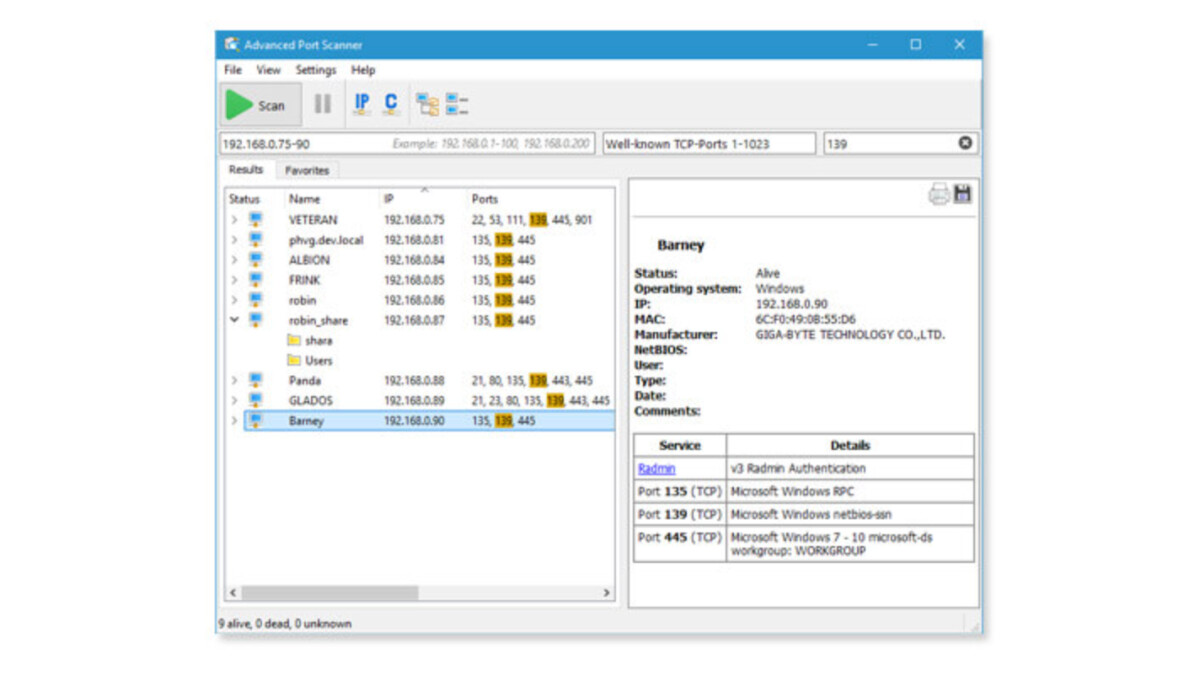The height and width of the screenshot is (675, 1200).
Task: Click the horizontal scrollbar in results list
Action: (x=330, y=593)
